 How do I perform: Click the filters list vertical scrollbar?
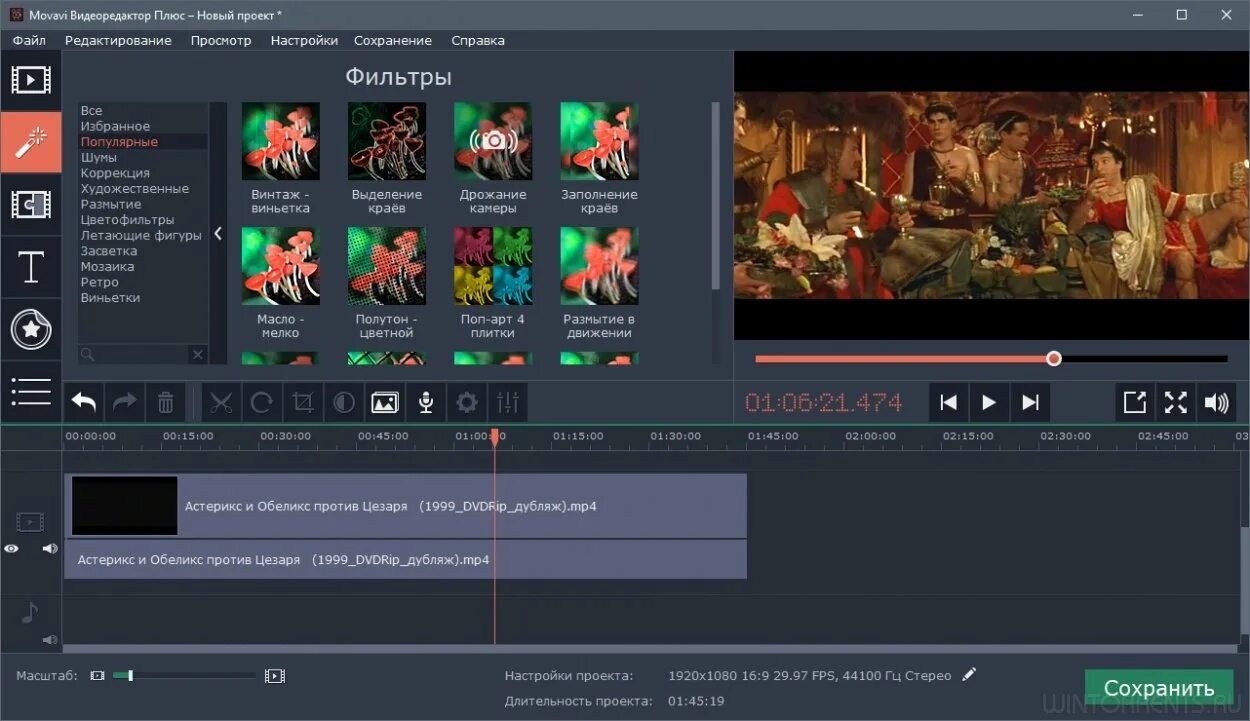pos(715,195)
